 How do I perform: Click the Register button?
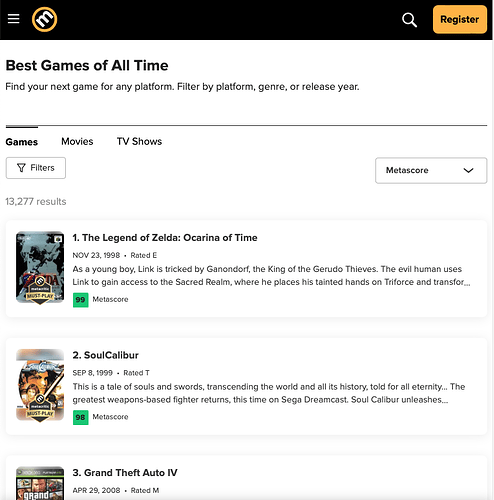[x=460, y=19]
